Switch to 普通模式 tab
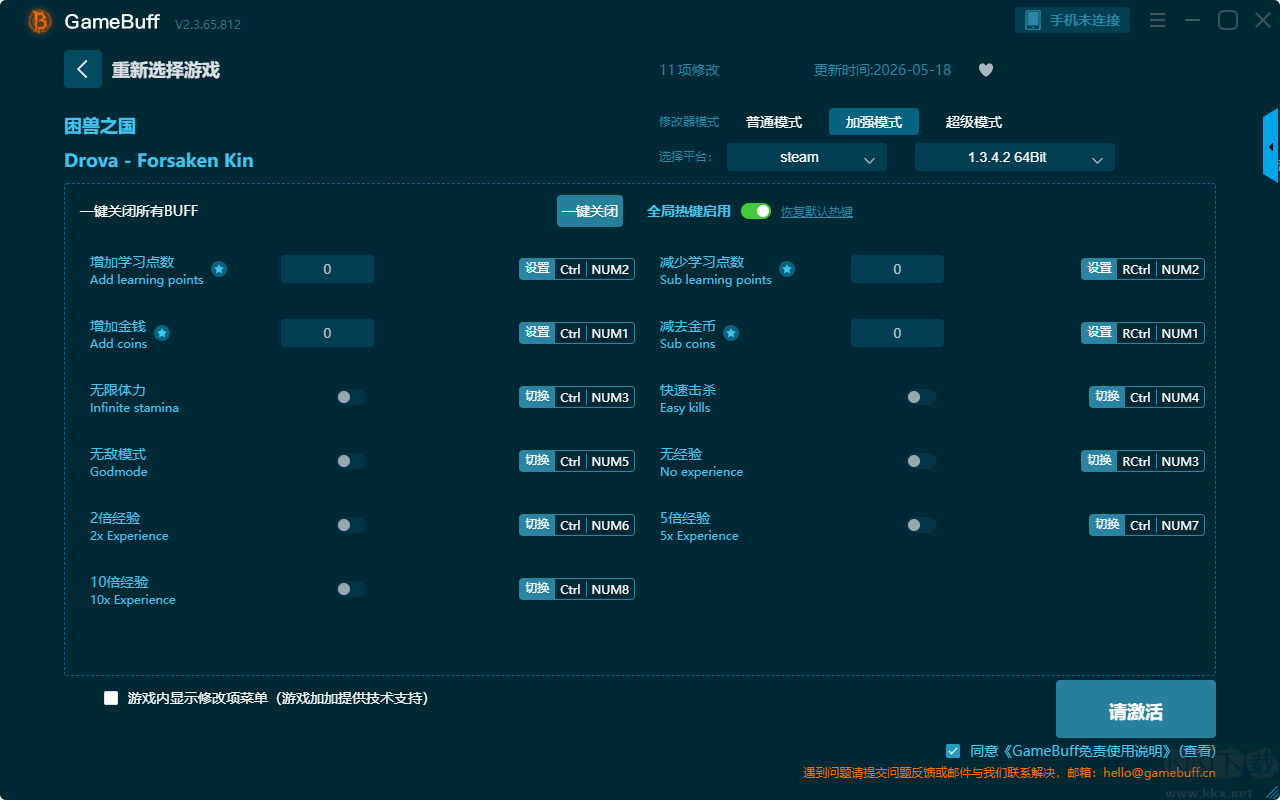Image resolution: width=1280 pixels, height=800 pixels. coord(774,122)
